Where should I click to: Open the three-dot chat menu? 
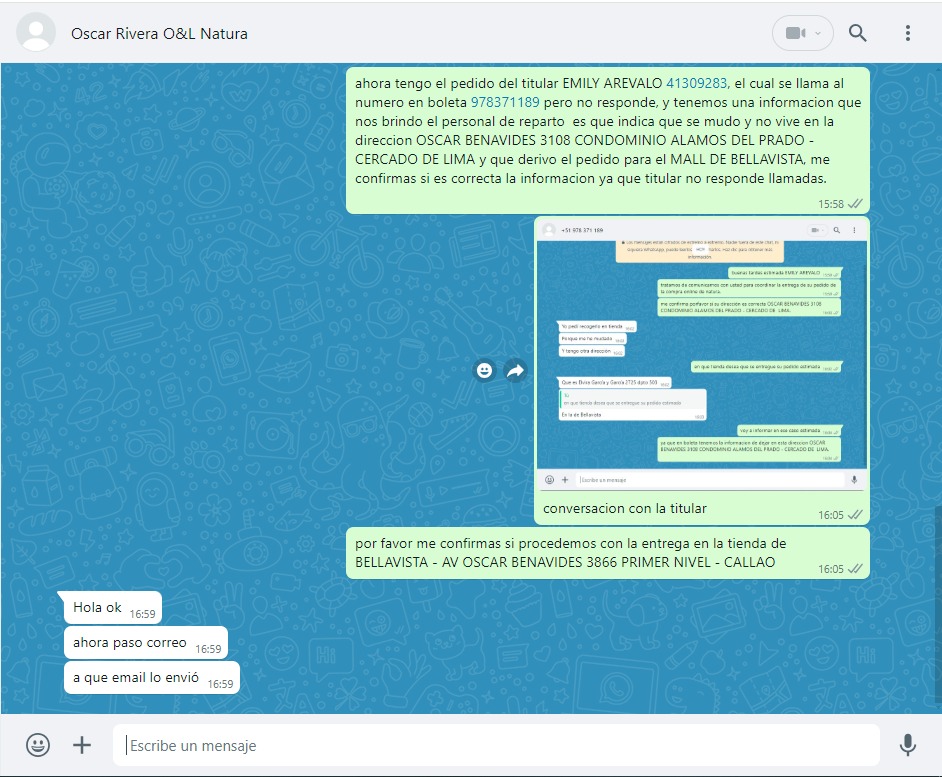click(907, 33)
